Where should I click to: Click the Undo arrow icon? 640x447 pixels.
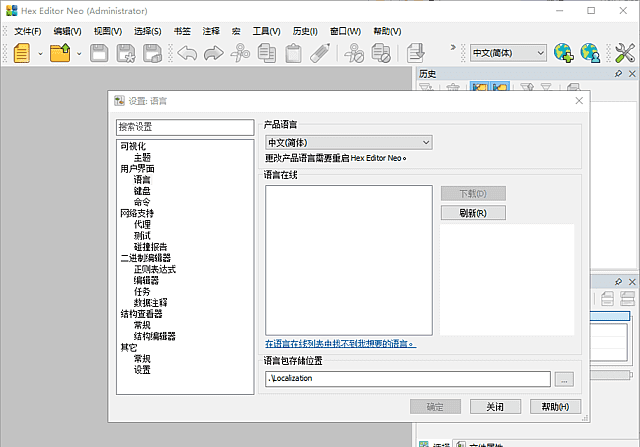point(187,53)
